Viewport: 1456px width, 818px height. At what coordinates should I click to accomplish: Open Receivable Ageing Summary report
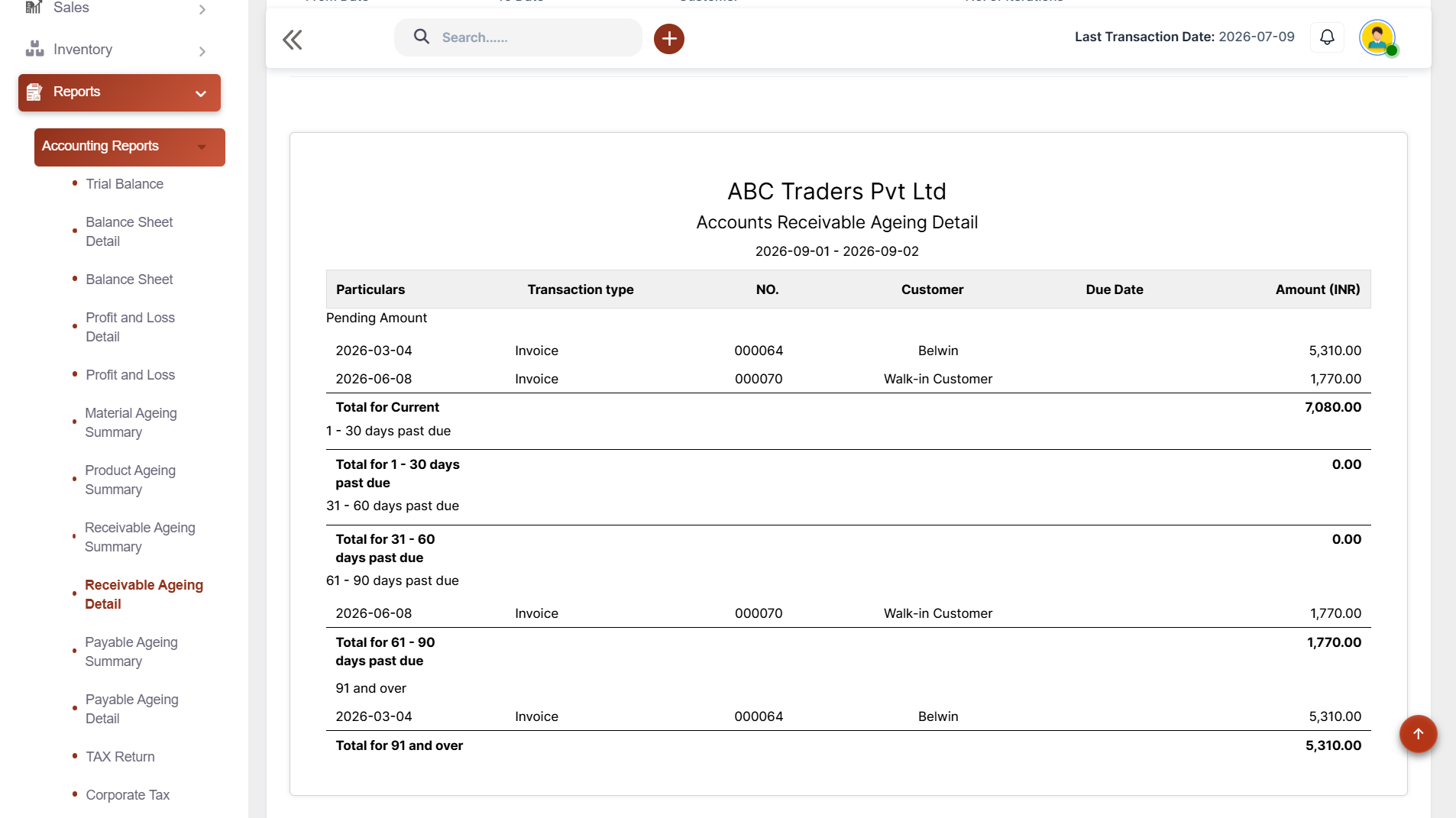pos(140,537)
